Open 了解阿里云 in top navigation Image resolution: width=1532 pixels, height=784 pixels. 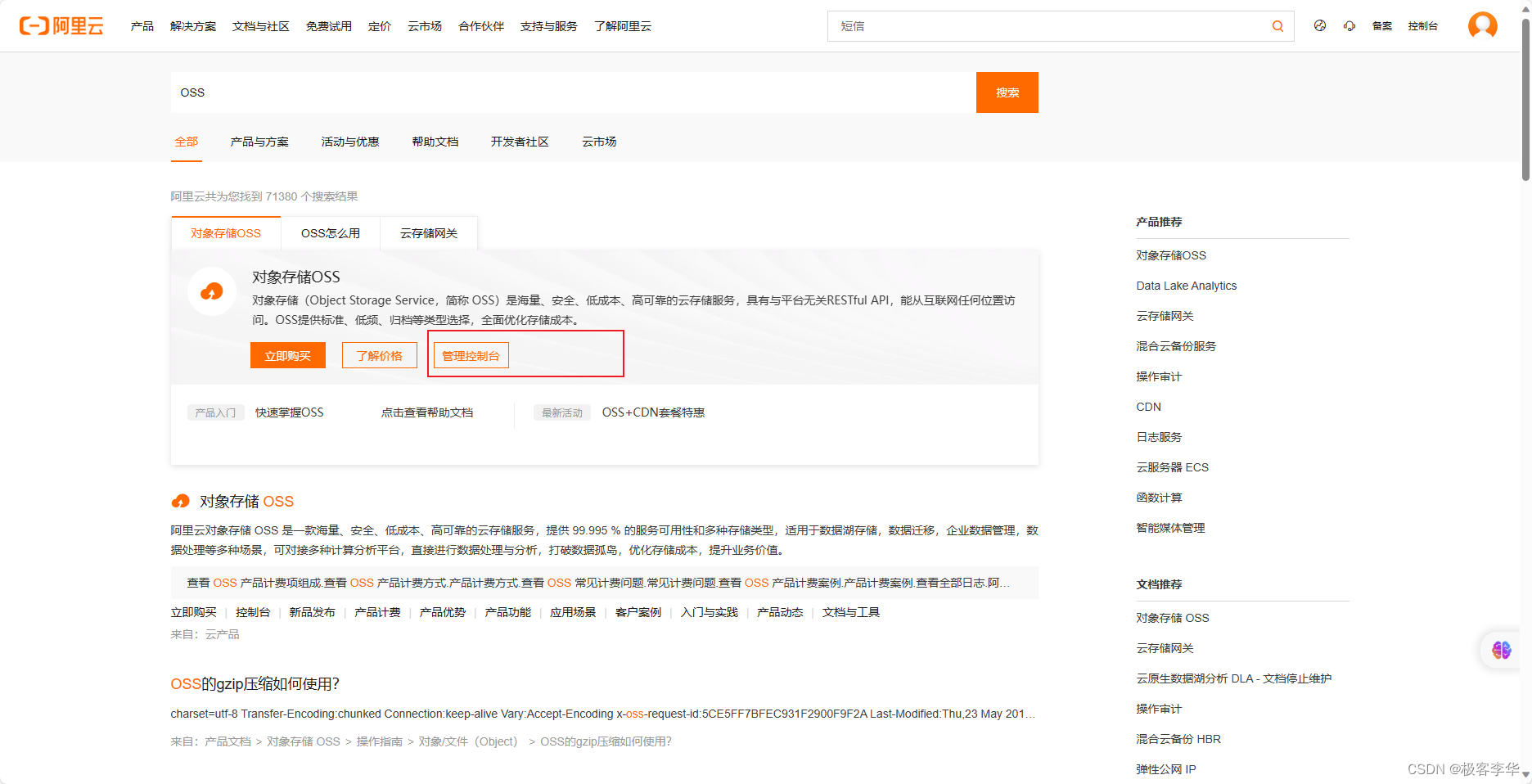(623, 26)
